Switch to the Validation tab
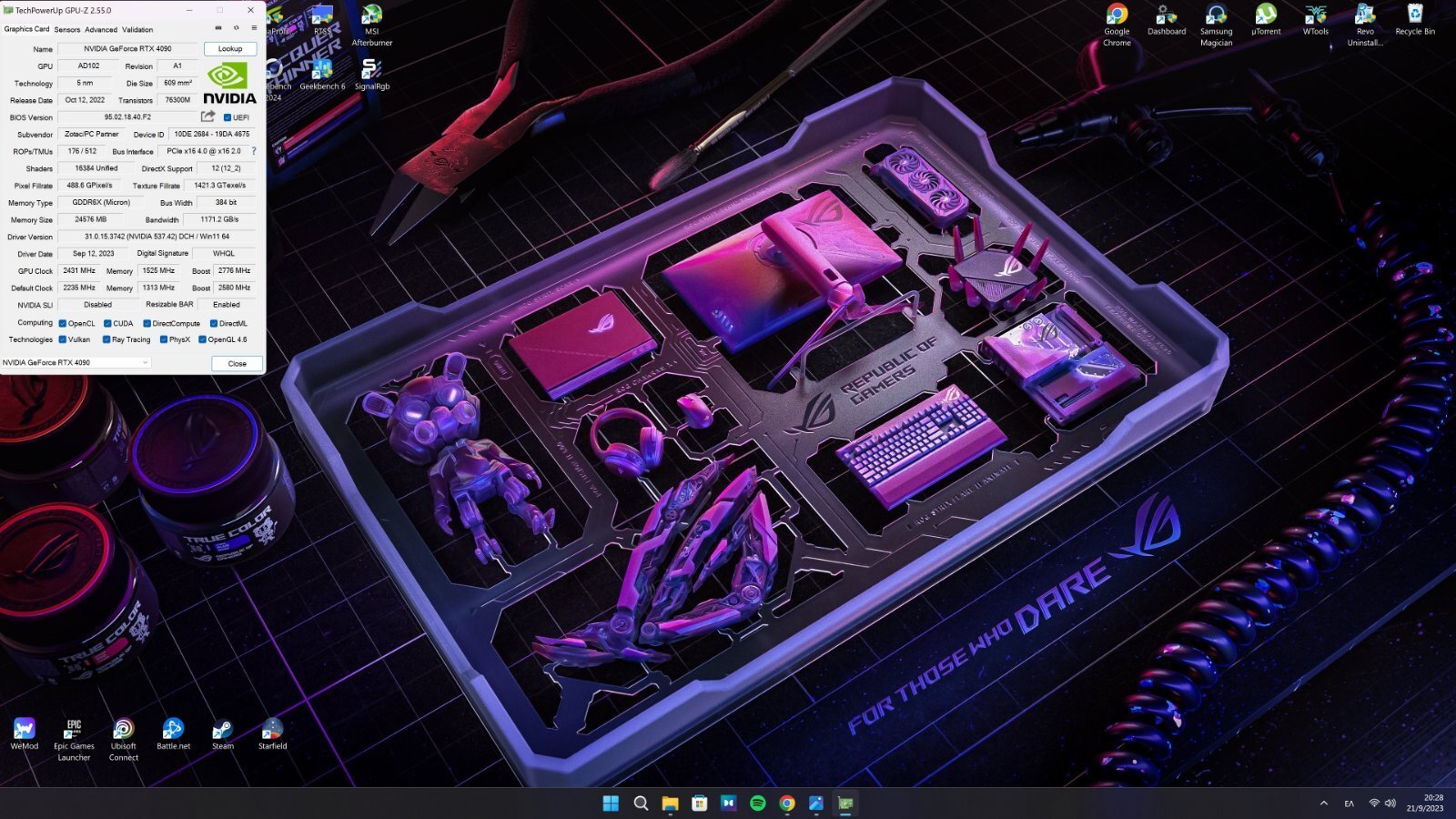This screenshot has height=819, width=1456. click(x=137, y=29)
